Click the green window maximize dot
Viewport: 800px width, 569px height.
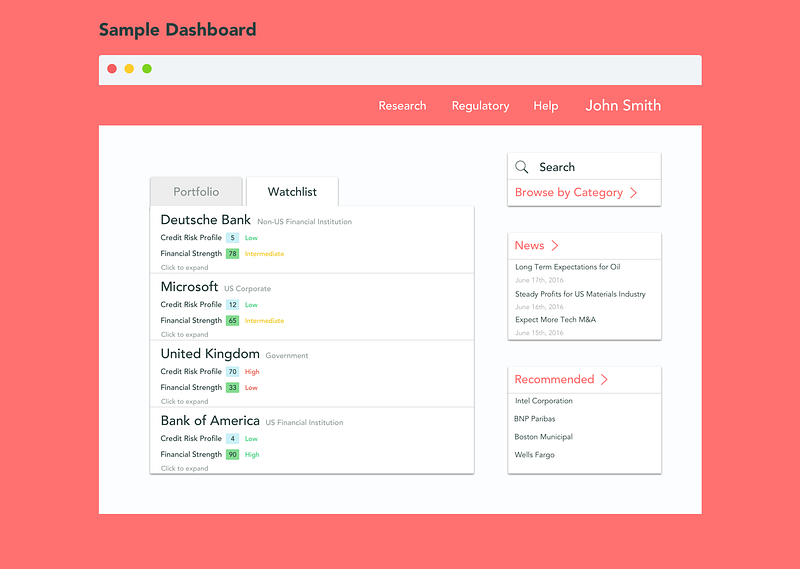tap(147, 69)
